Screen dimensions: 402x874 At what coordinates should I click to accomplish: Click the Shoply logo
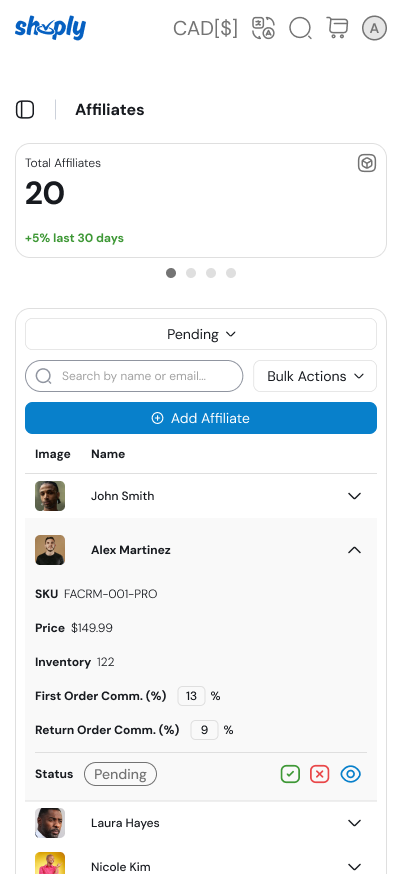coord(50,28)
